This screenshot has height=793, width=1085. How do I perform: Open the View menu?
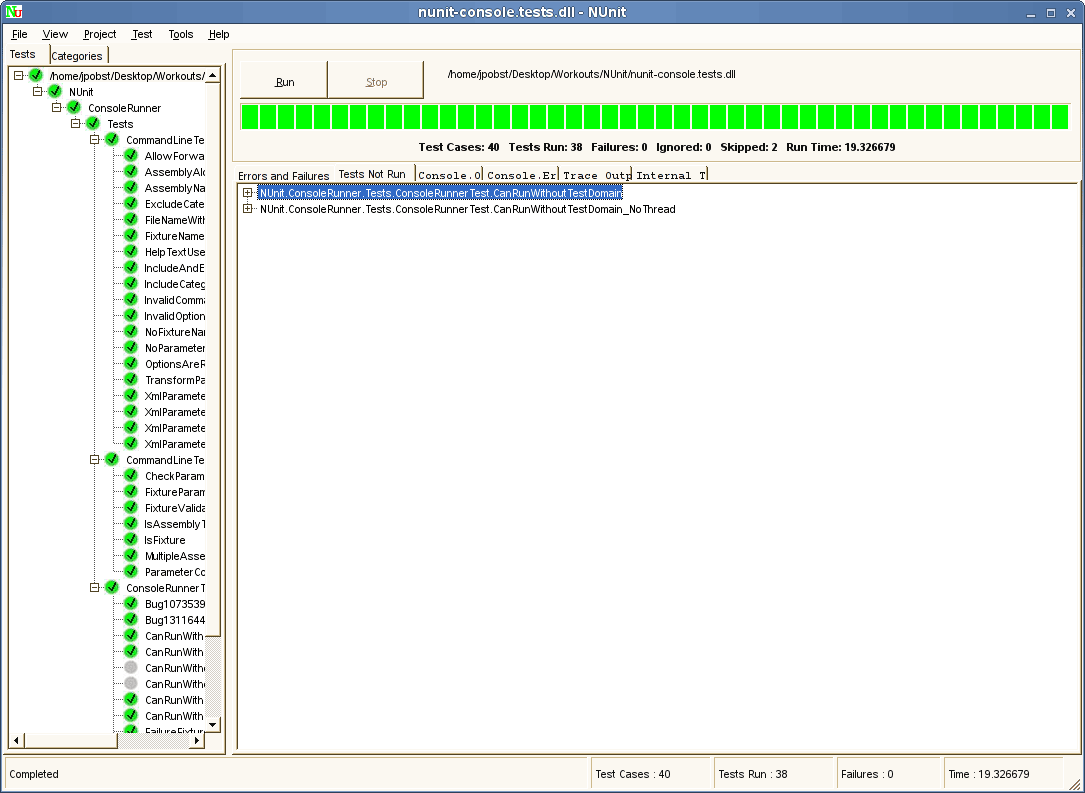pos(55,34)
